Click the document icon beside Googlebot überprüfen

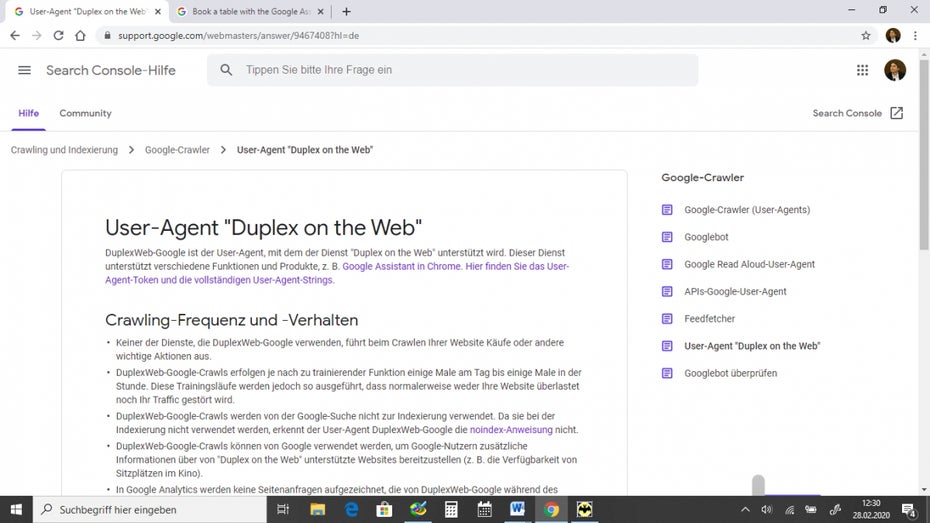tap(667, 374)
